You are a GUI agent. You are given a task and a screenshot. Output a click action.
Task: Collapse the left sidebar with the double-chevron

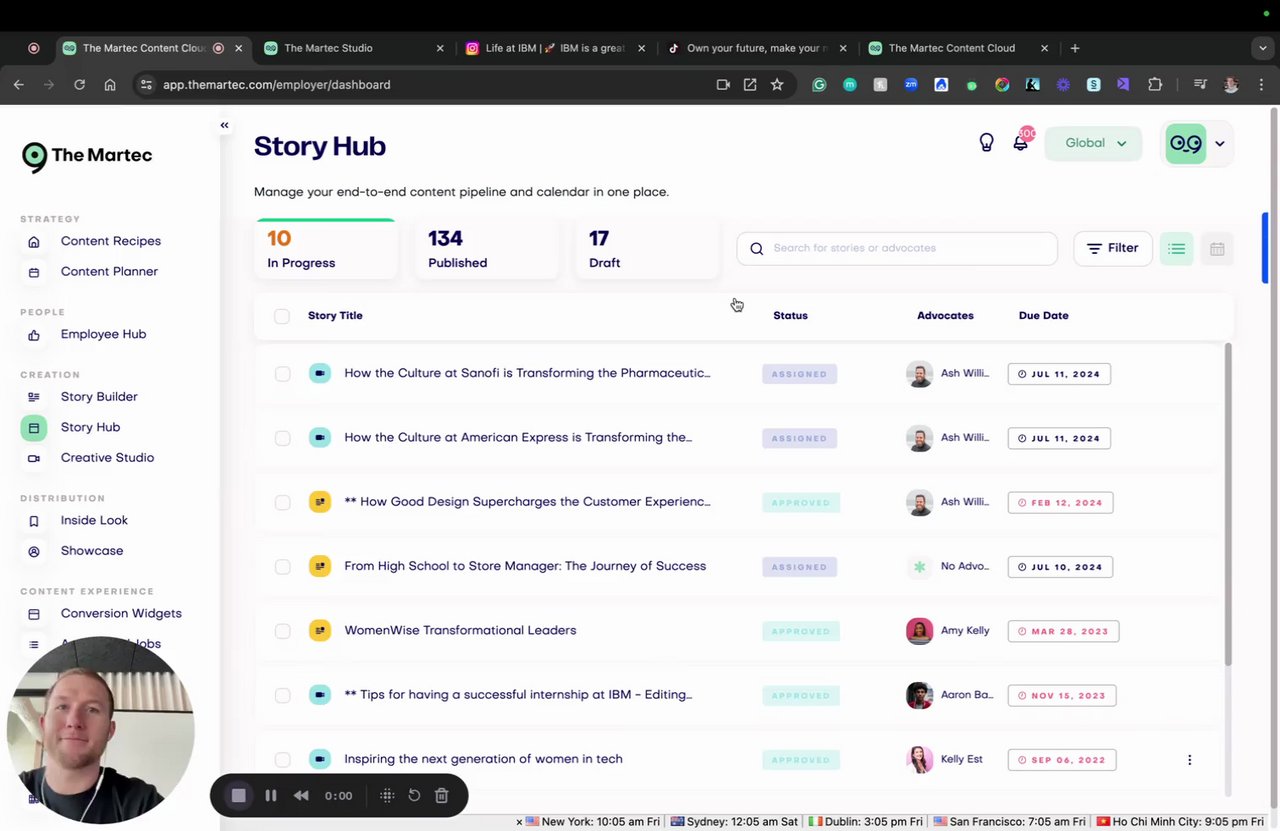(x=224, y=125)
